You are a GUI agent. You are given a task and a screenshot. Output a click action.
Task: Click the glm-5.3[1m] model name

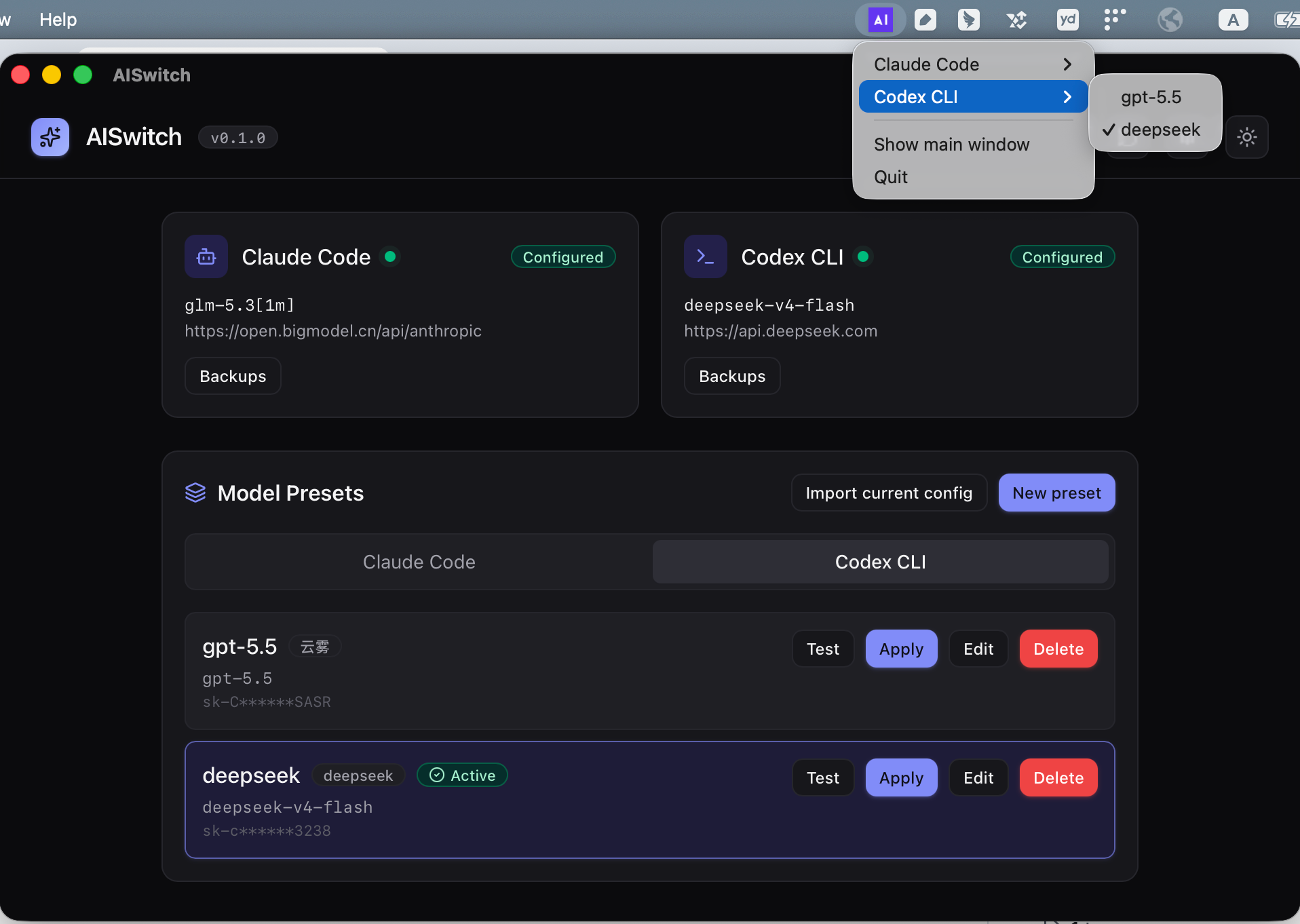point(240,305)
